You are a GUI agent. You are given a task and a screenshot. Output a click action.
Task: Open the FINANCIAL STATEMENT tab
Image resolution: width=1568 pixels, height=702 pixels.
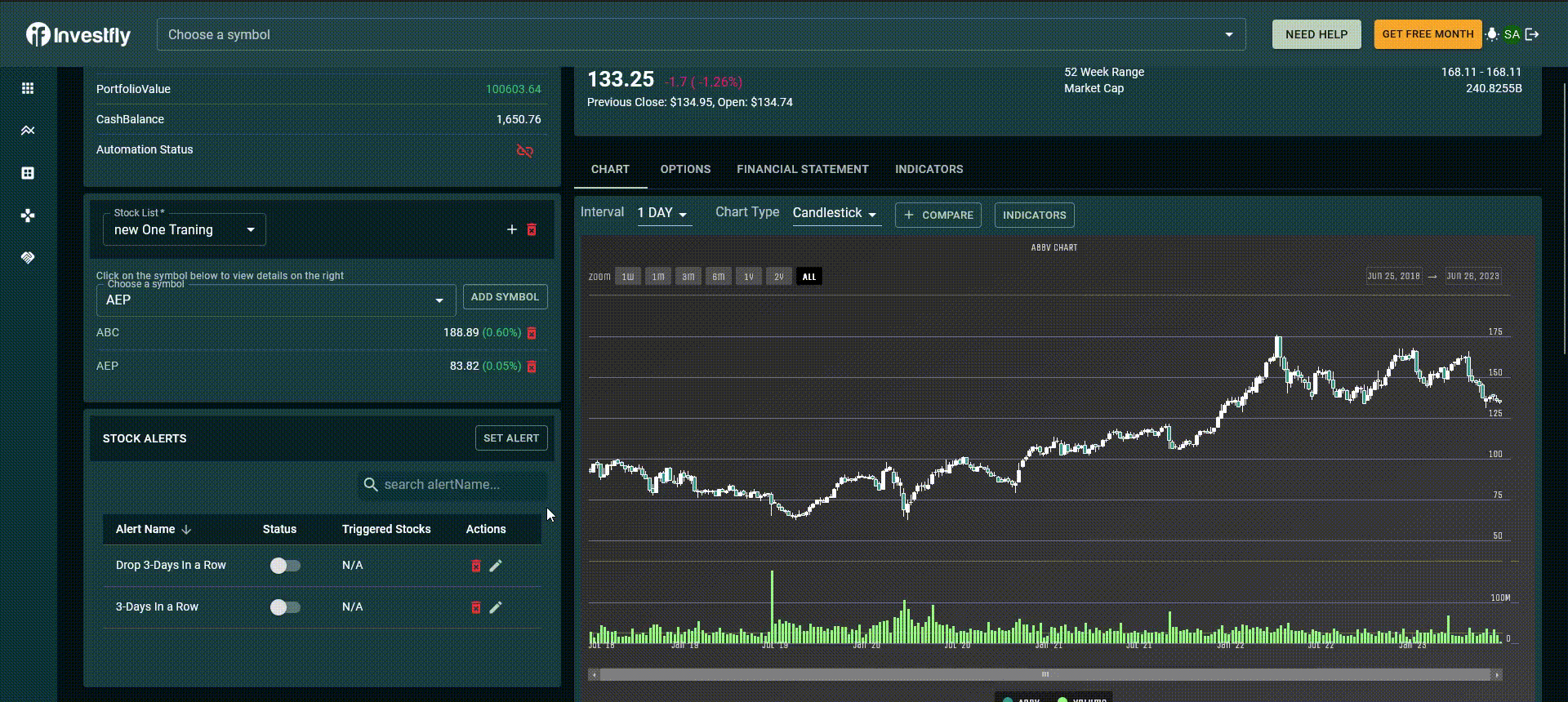pyautogui.click(x=803, y=169)
